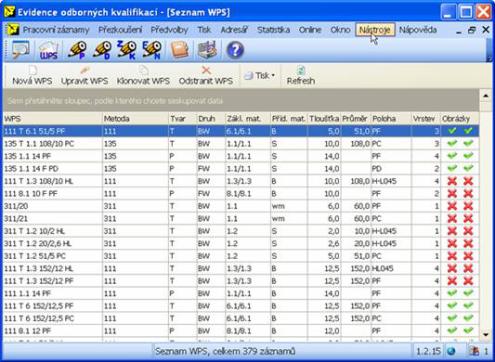495x362 pixels.
Task: Click second green check in row 111 1.1 14 PF
Action: [468, 293]
